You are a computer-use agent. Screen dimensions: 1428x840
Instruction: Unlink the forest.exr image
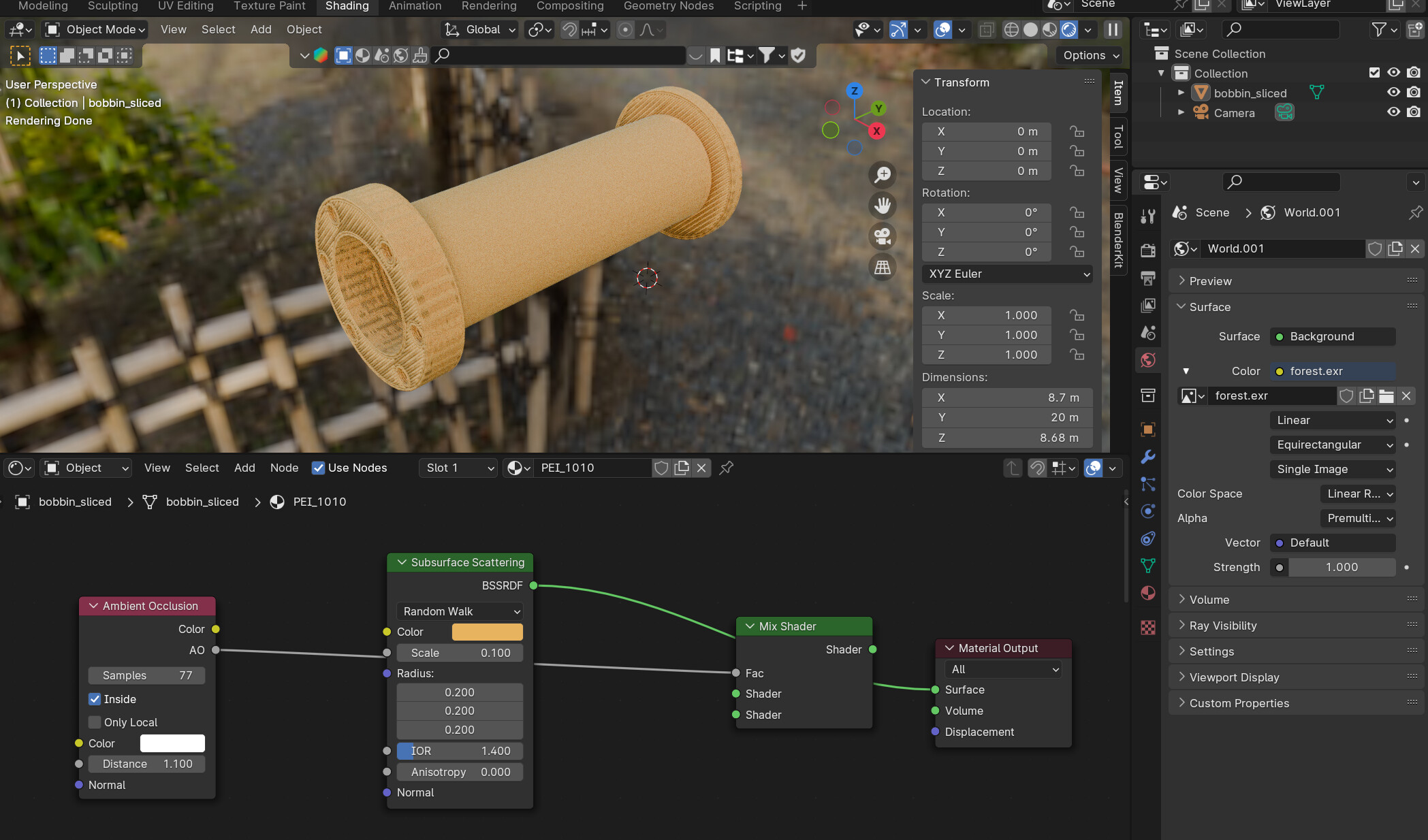pos(1406,395)
